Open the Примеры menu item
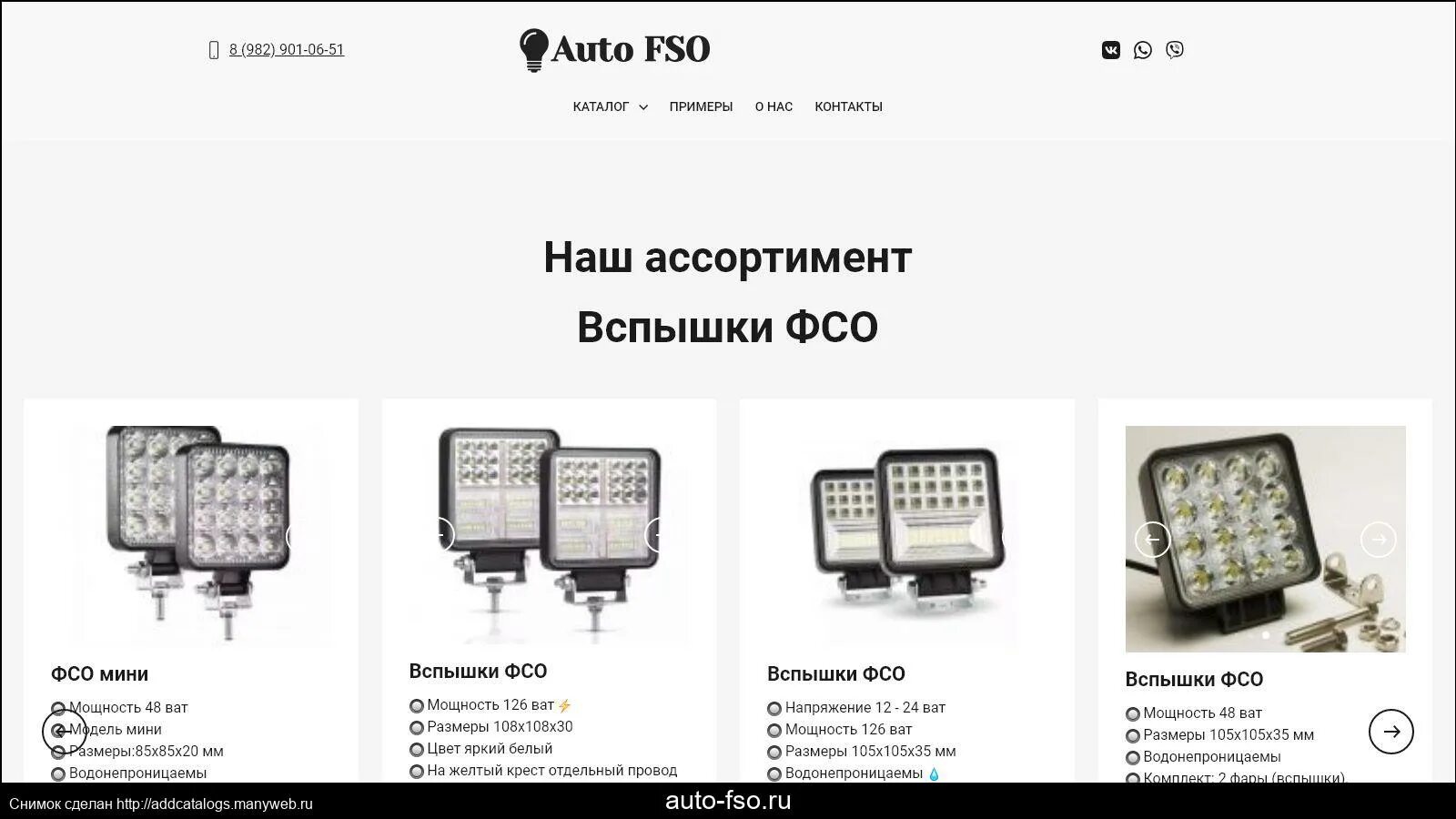Screen dimensions: 1456x819 coord(701,106)
